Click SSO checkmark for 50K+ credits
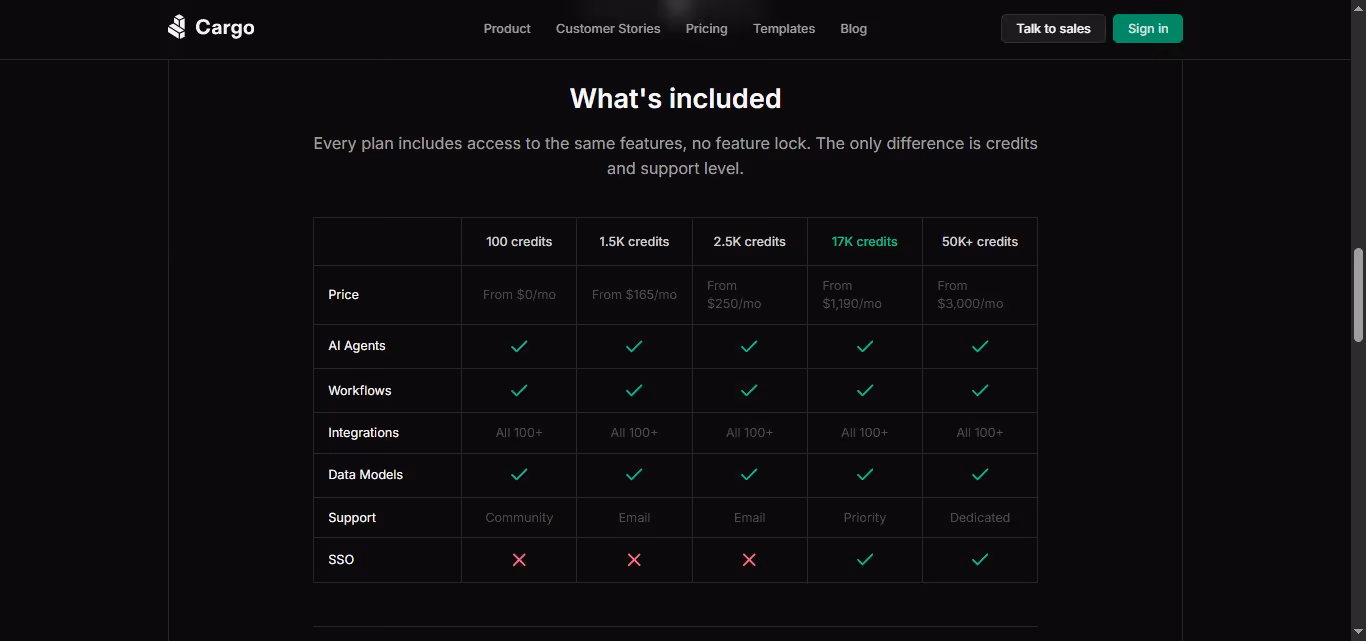 click(x=980, y=560)
